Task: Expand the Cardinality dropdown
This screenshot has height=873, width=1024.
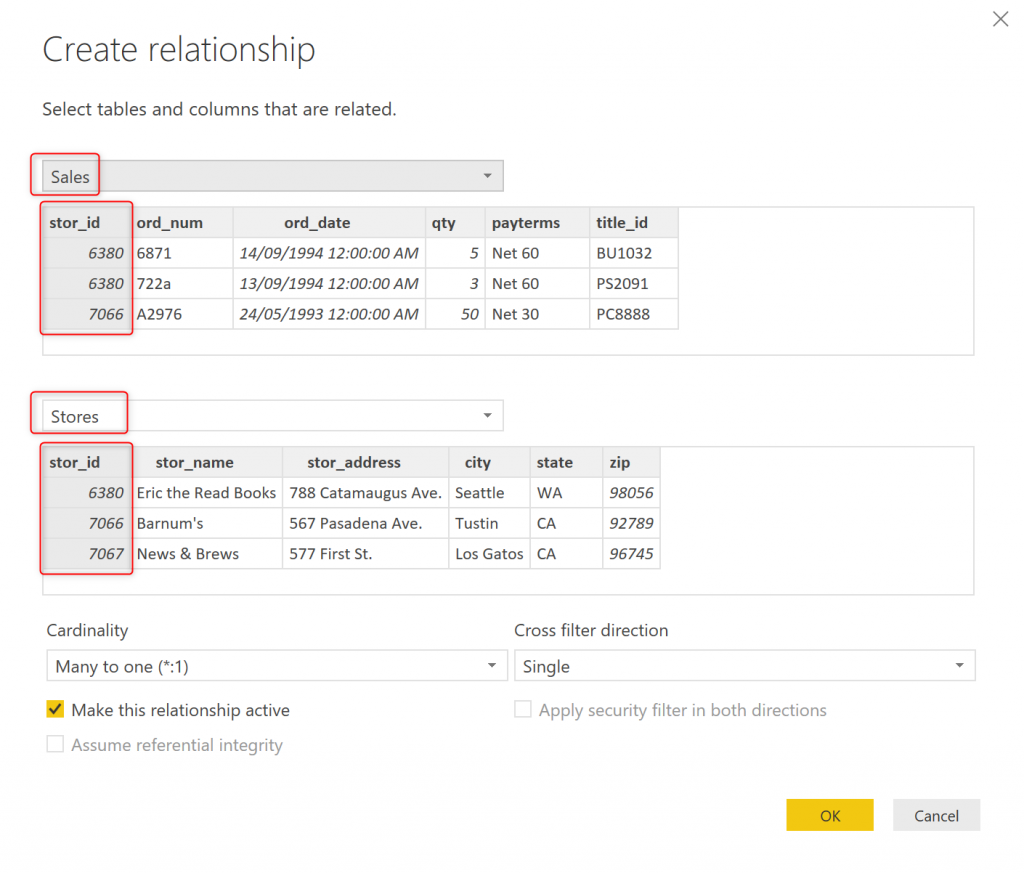Action: [276, 666]
